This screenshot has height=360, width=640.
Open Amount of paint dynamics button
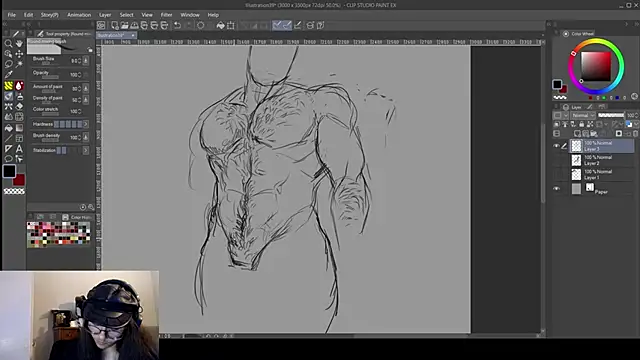(86, 88)
